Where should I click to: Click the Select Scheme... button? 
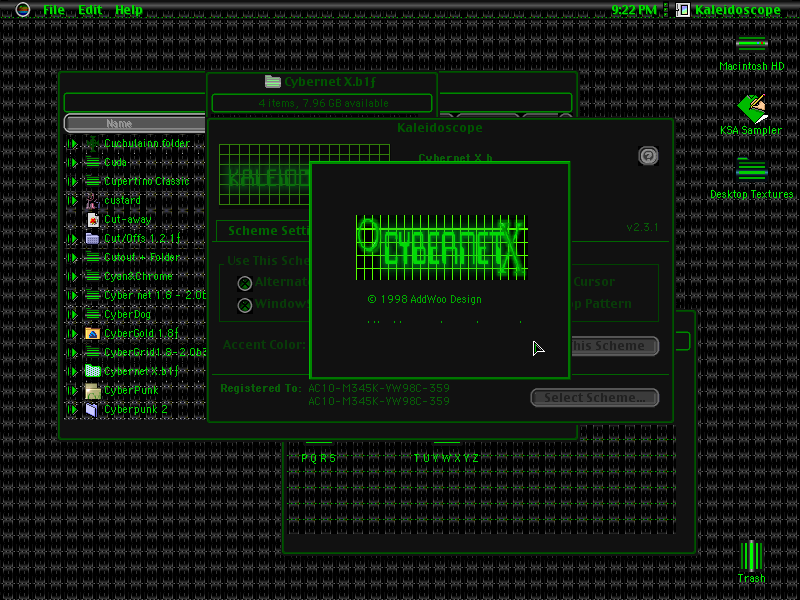click(x=595, y=398)
